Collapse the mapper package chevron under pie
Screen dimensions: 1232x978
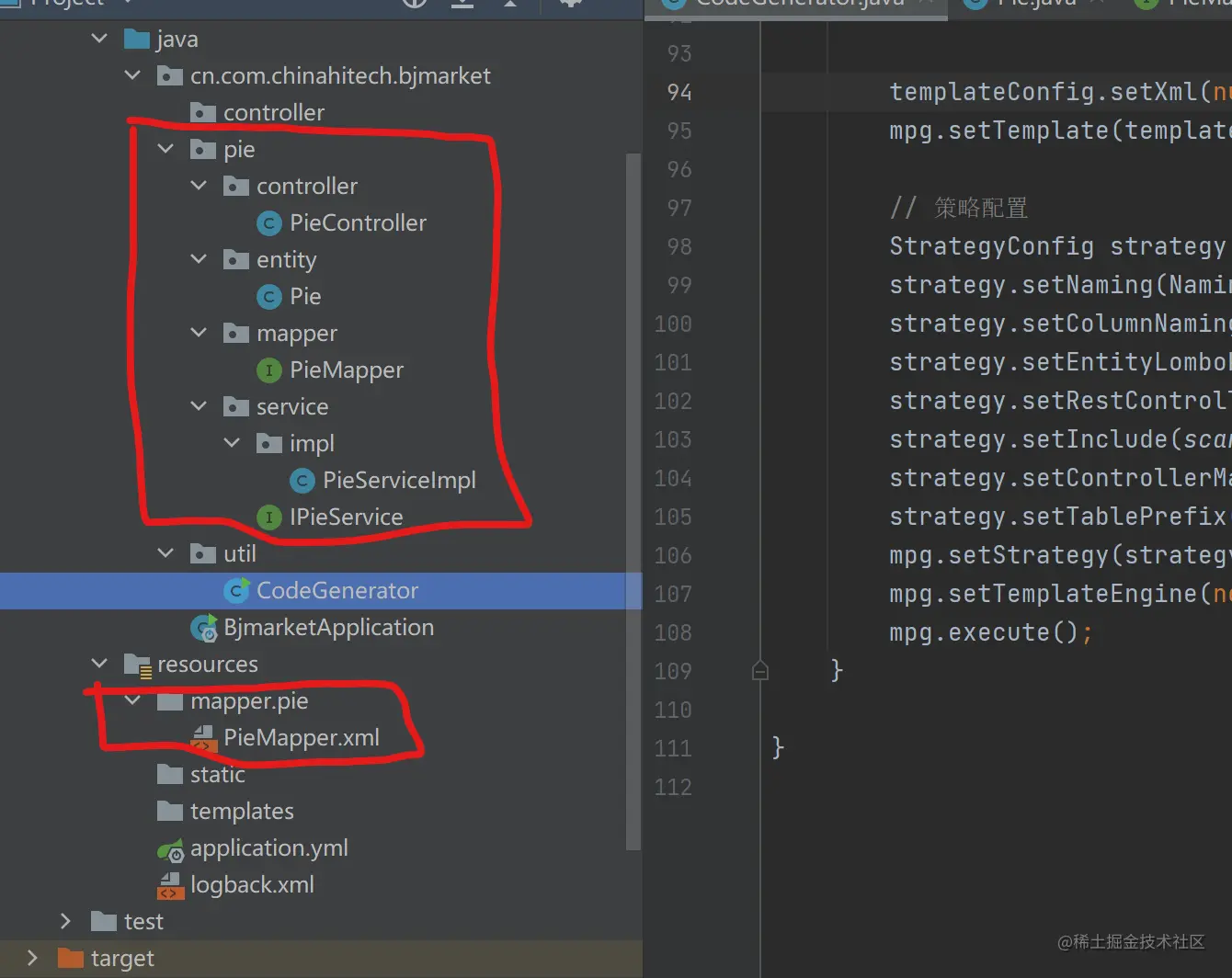pyautogui.click(x=199, y=333)
